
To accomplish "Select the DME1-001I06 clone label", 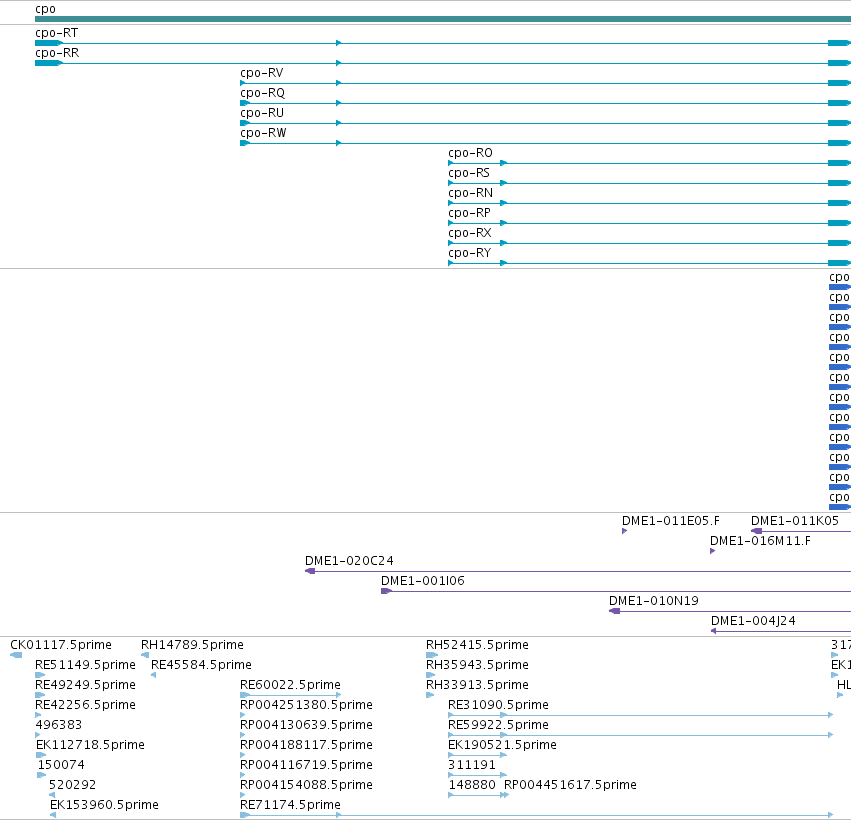I will click(423, 581).
